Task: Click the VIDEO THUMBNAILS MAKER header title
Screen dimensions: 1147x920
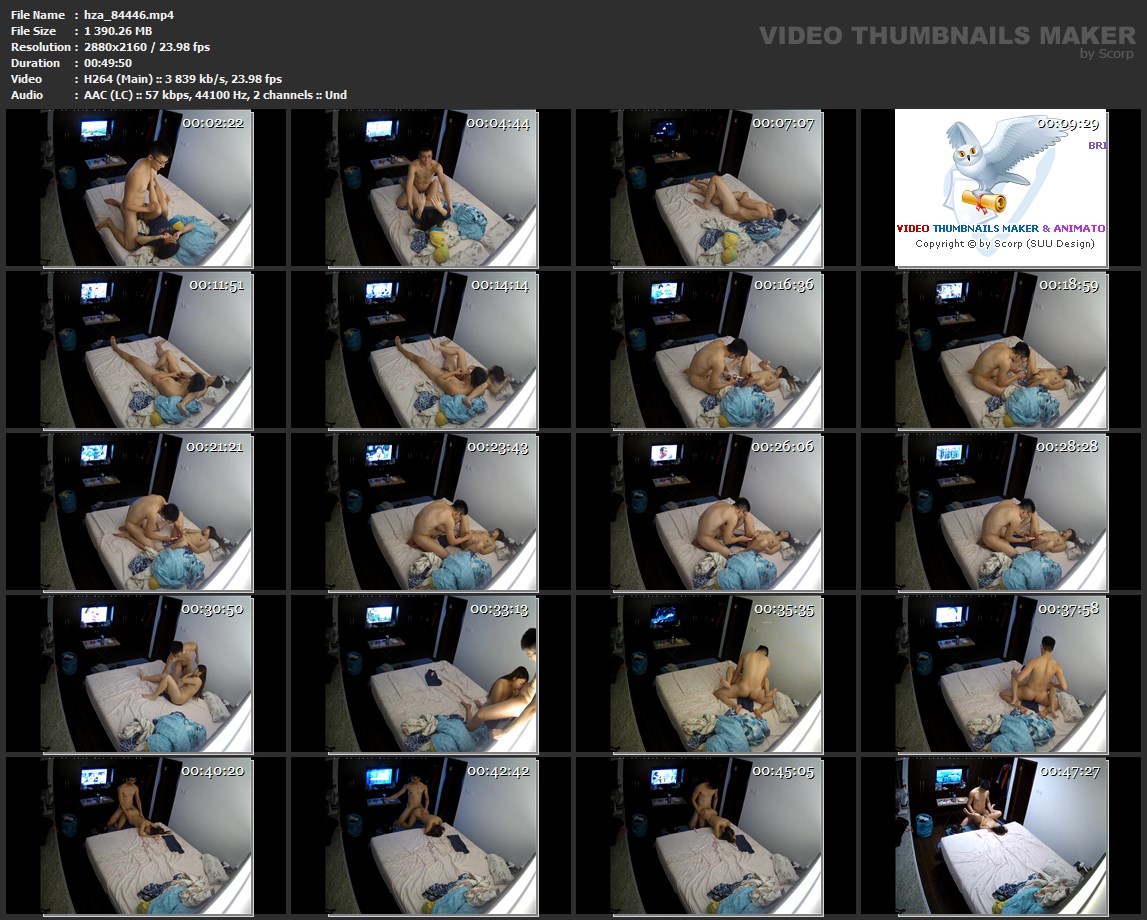Action: point(947,35)
